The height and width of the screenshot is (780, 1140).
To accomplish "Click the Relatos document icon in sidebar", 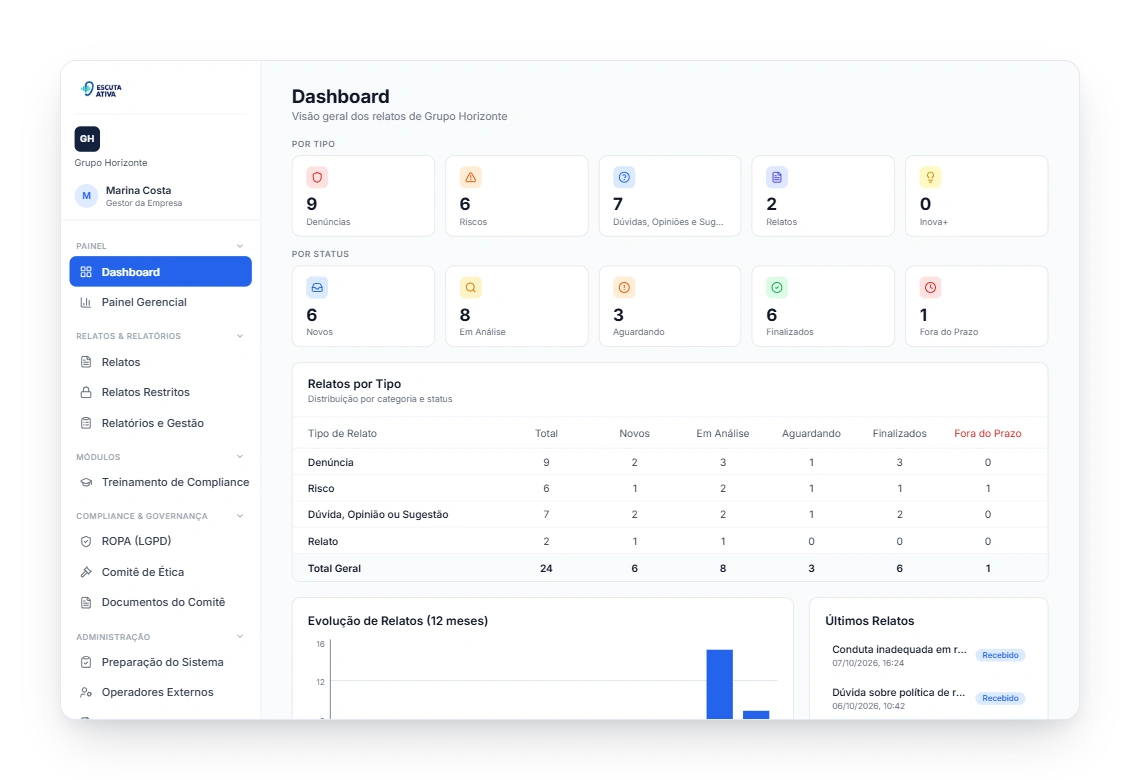I will tap(86, 362).
